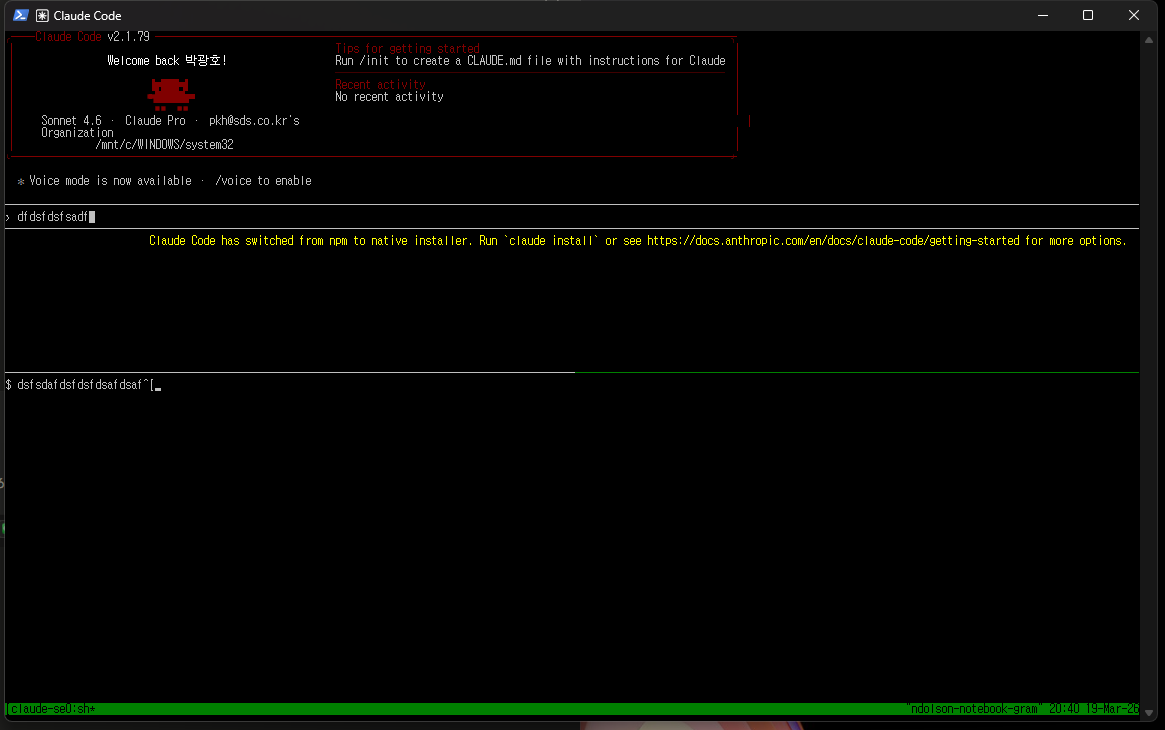The width and height of the screenshot is (1165, 730).
Task: Click the 'Sonnet 4.6' model label
Action: (71, 120)
